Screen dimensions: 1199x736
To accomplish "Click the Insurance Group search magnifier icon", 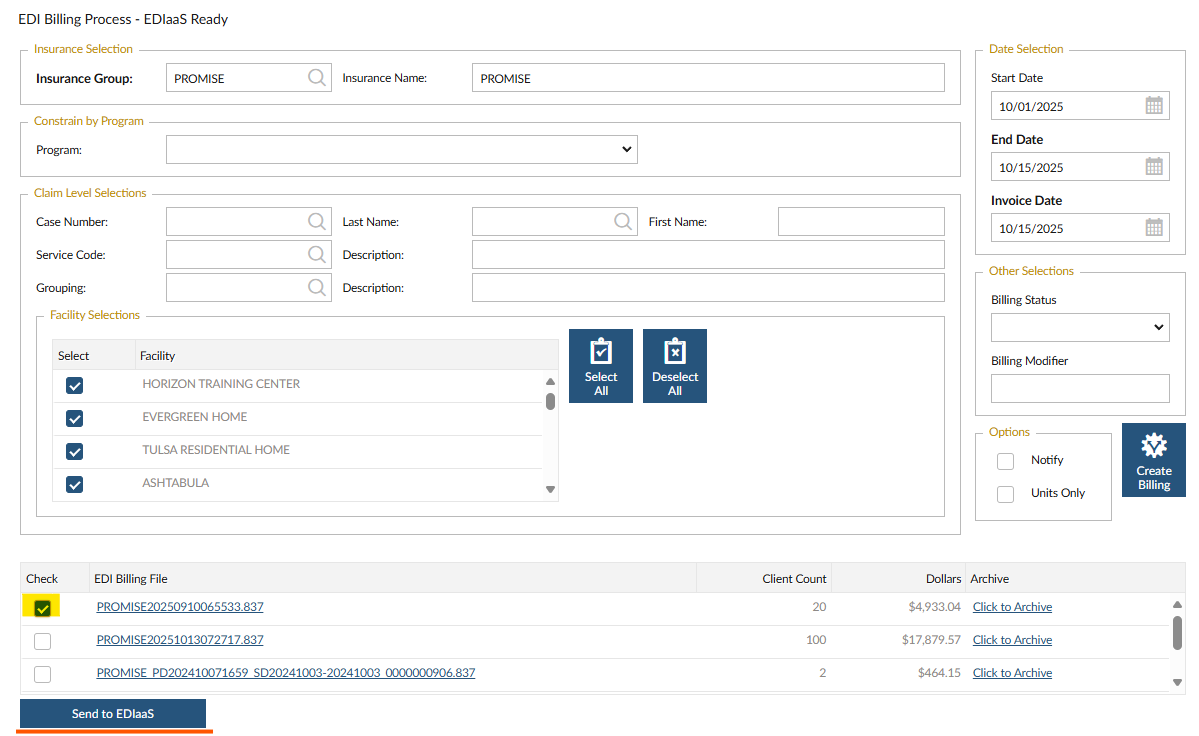I will click(316, 78).
